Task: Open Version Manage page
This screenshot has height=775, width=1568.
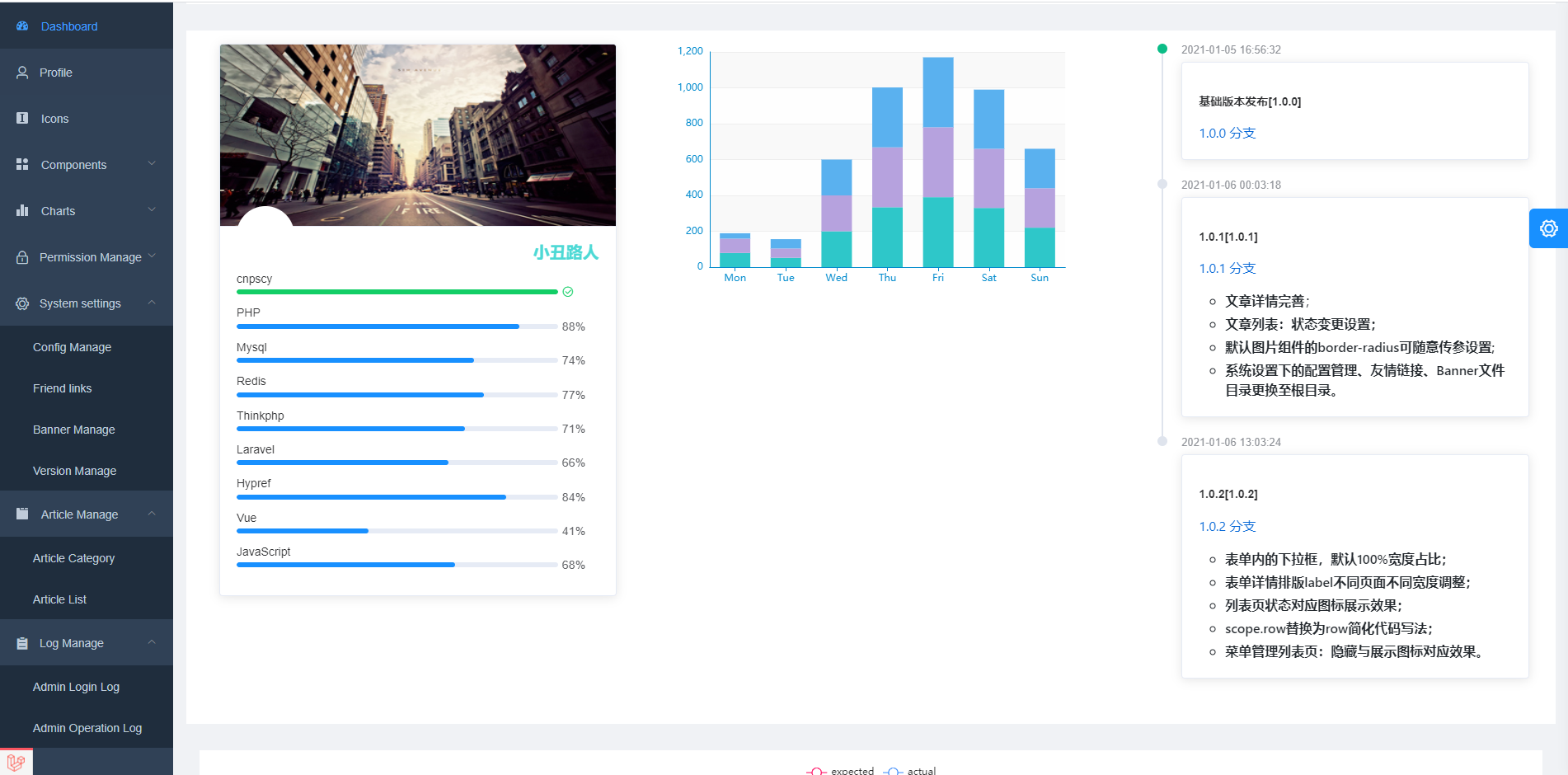Action: (87, 471)
